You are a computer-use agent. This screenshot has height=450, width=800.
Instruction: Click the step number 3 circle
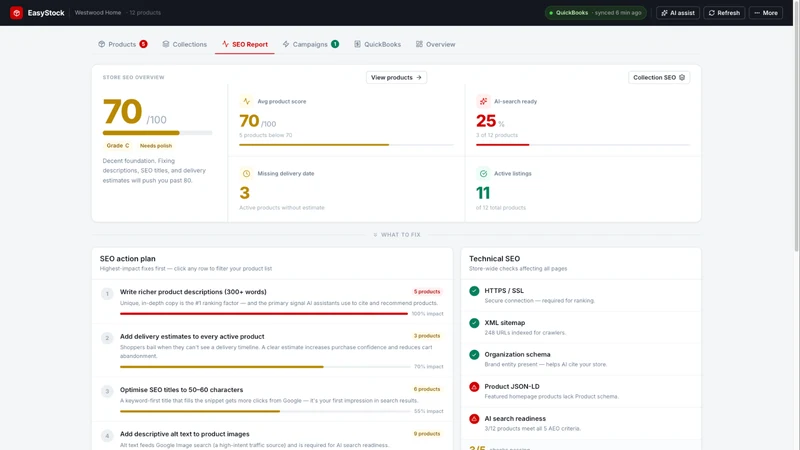107,391
